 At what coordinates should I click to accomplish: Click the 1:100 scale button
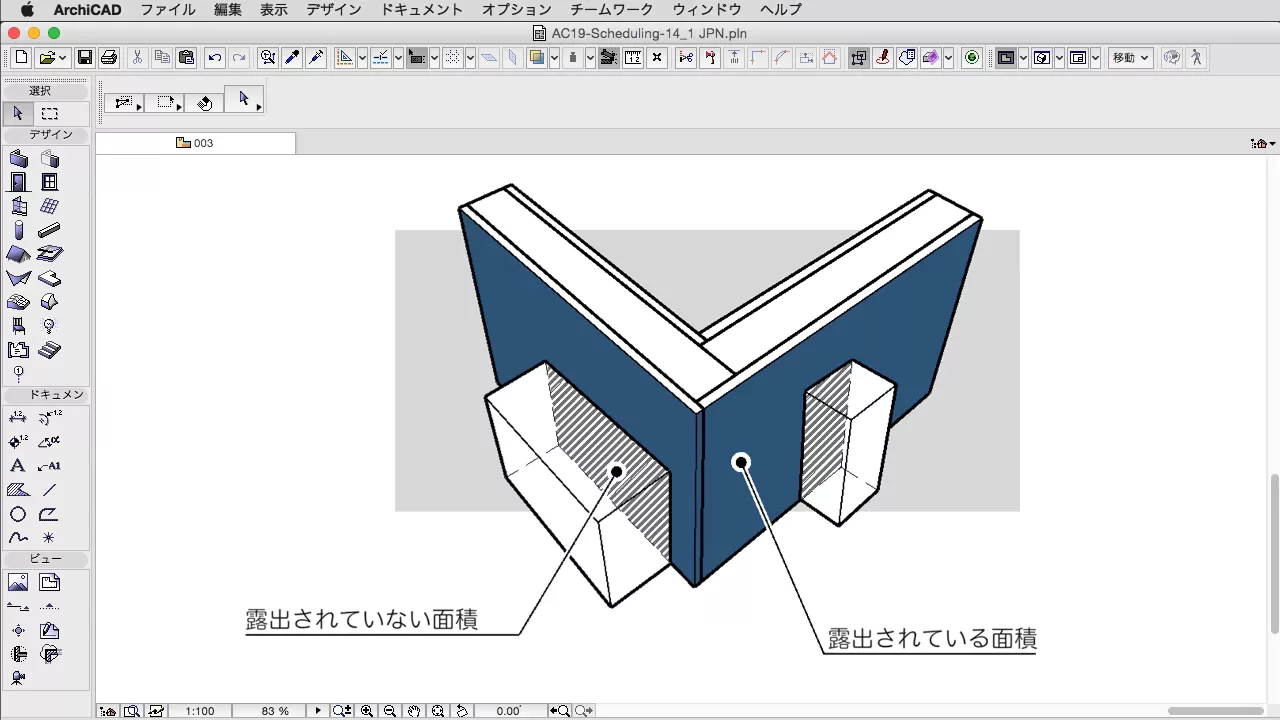pyautogui.click(x=199, y=711)
